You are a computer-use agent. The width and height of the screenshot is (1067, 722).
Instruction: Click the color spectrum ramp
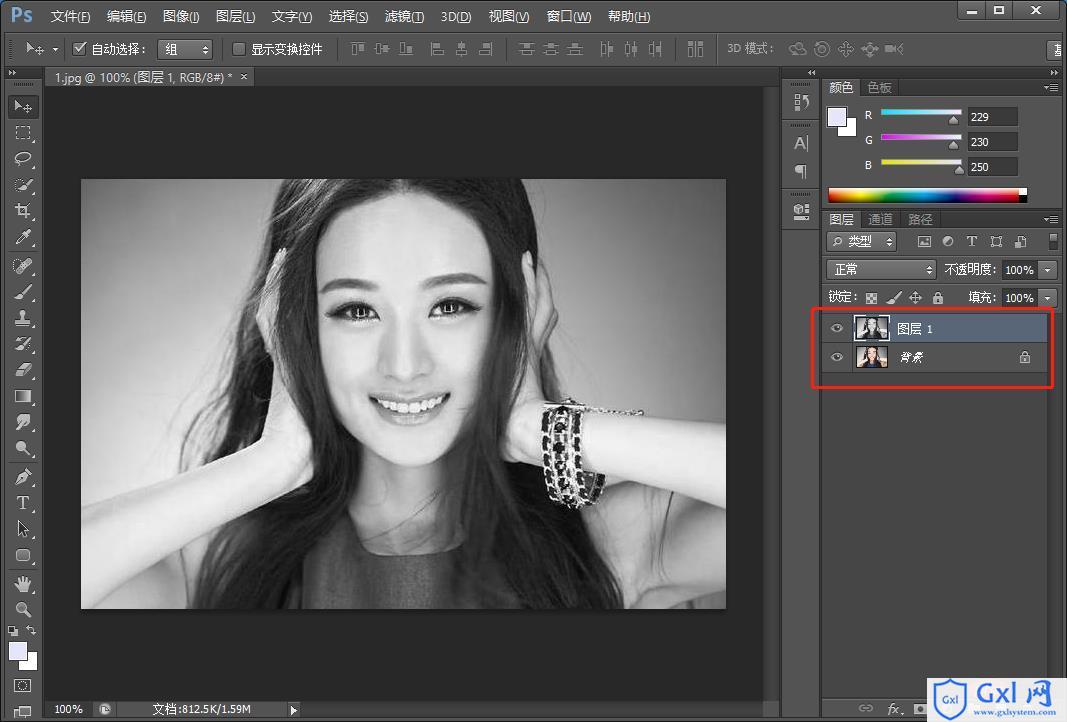[928, 196]
